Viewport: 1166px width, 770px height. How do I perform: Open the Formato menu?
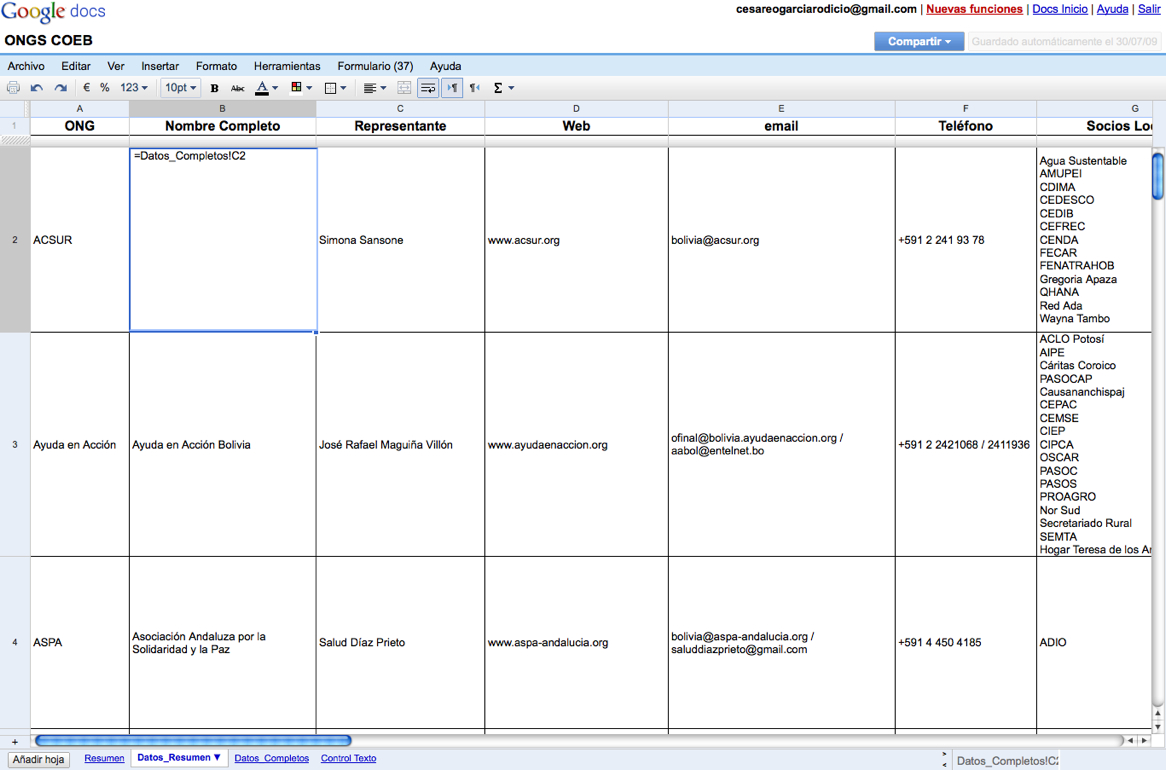[216, 66]
